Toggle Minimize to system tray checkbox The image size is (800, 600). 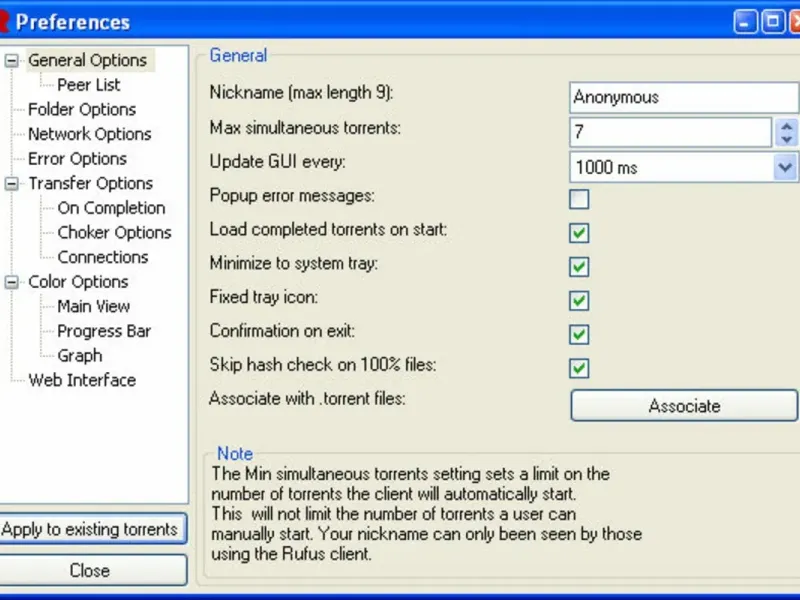pyautogui.click(x=579, y=266)
